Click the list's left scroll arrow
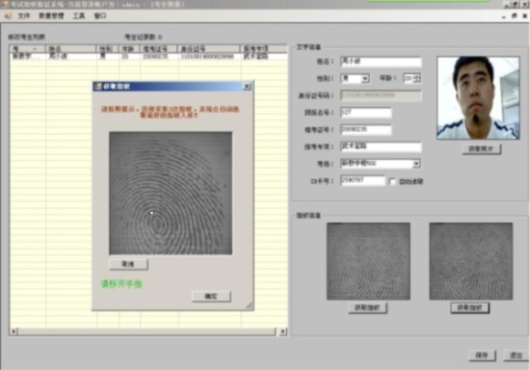Screen dimensions: 530x370 14,331
